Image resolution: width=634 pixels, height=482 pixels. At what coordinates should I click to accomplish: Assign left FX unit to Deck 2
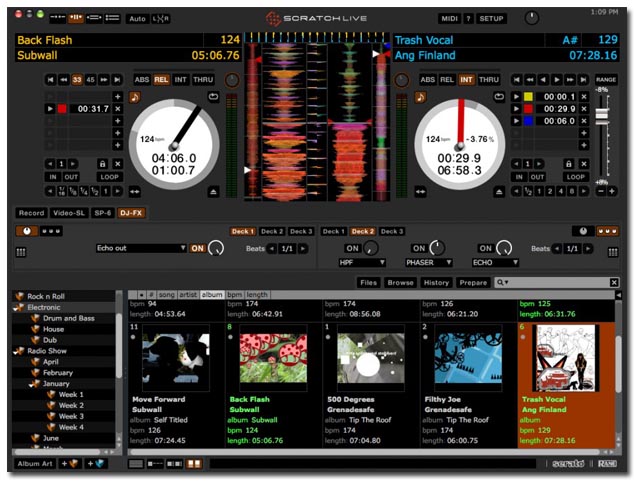point(272,231)
